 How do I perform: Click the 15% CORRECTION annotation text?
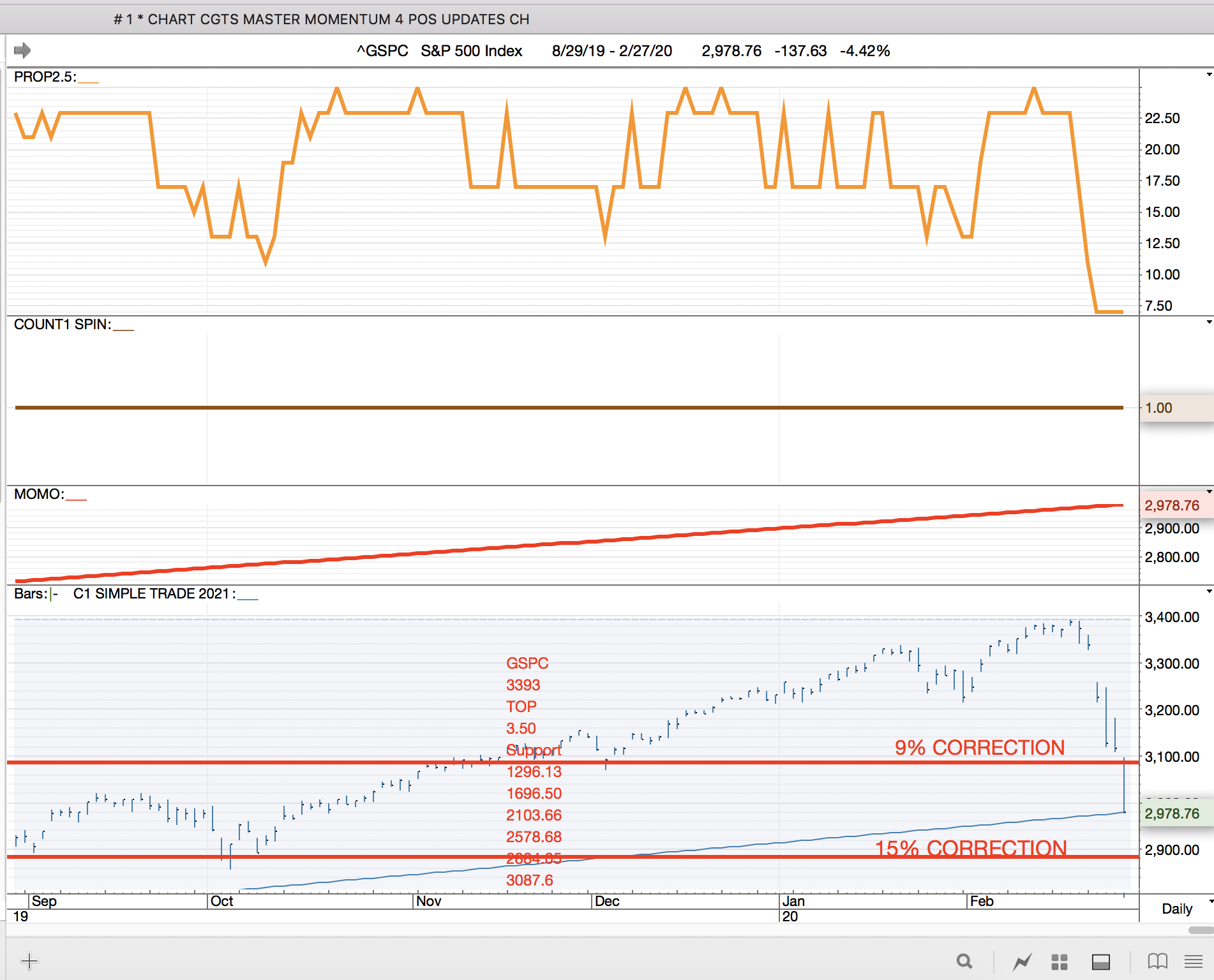pyautogui.click(x=971, y=848)
